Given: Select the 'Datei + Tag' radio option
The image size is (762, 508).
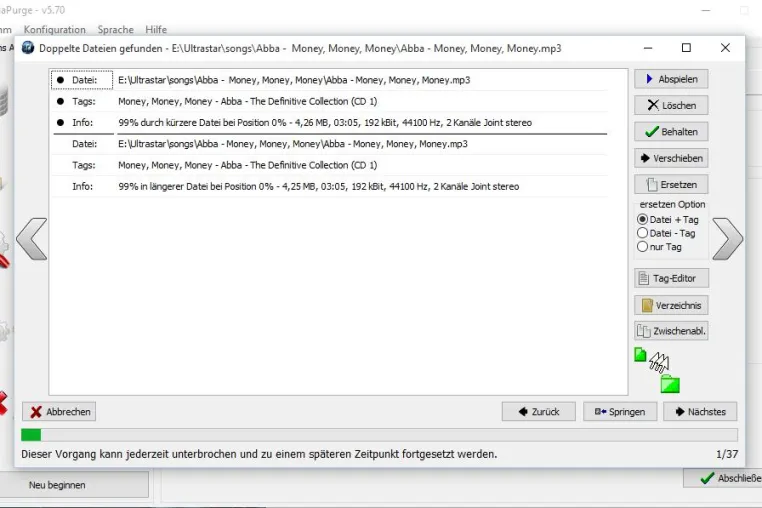Looking at the screenshot, I should coord(668,220).
